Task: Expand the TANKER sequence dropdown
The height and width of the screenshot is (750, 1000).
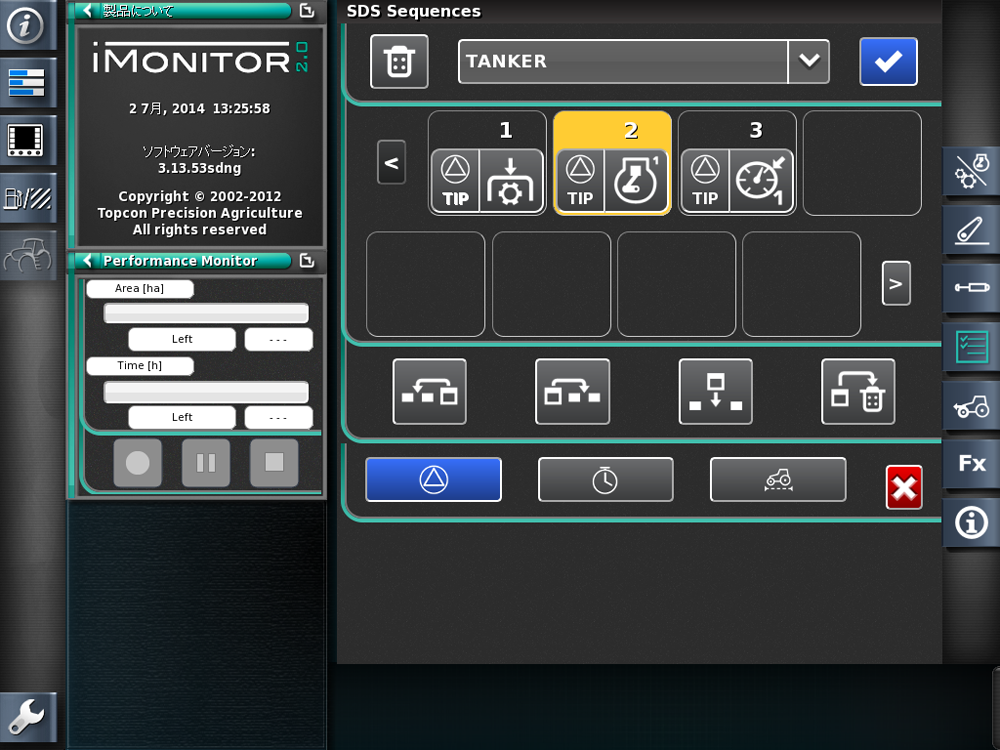Action: coord(809,61)
